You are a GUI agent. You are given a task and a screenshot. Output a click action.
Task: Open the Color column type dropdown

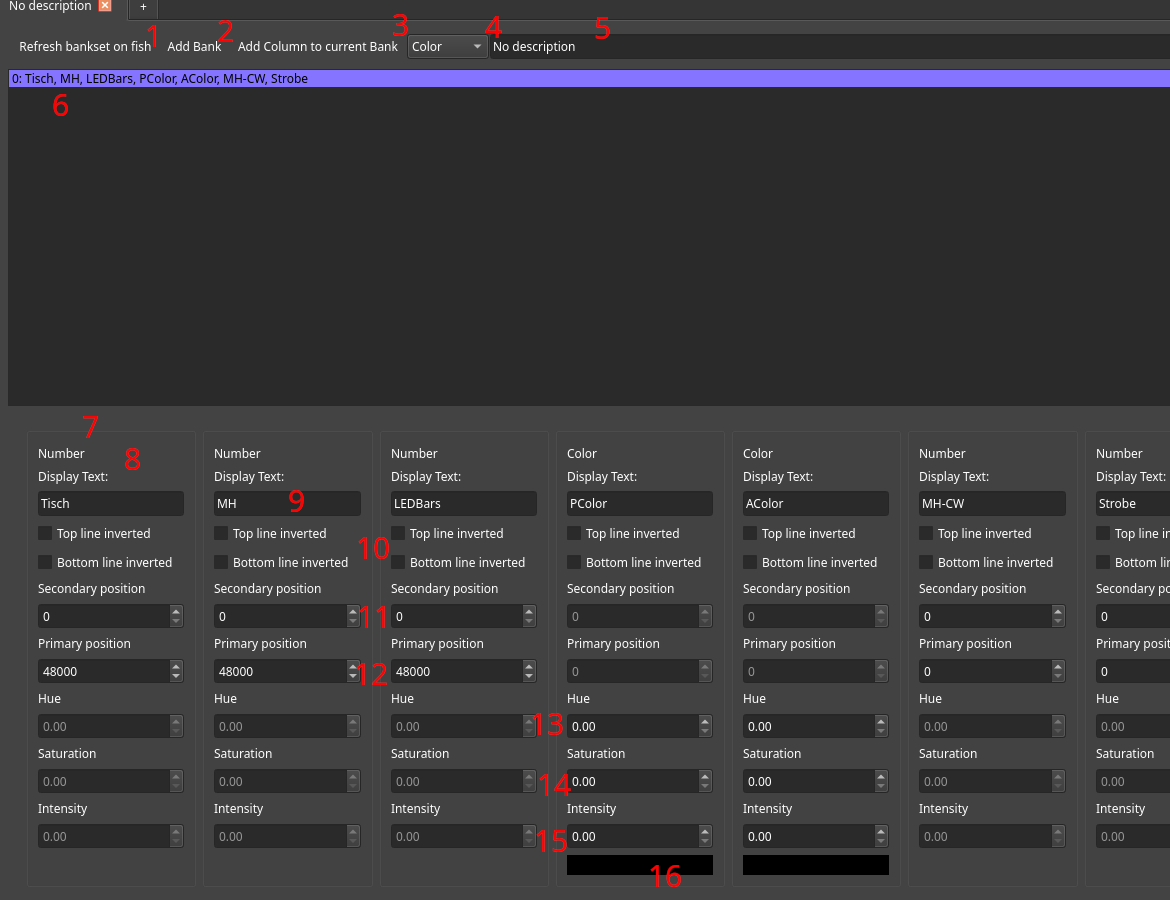(446, 46)
